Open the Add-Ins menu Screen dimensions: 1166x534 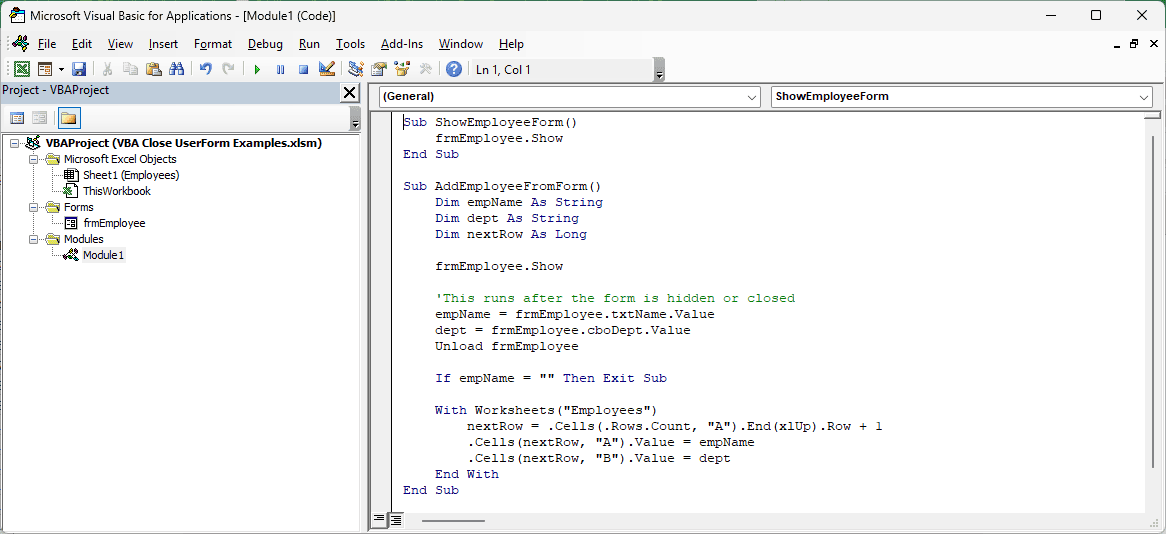(x=402, y=44)
